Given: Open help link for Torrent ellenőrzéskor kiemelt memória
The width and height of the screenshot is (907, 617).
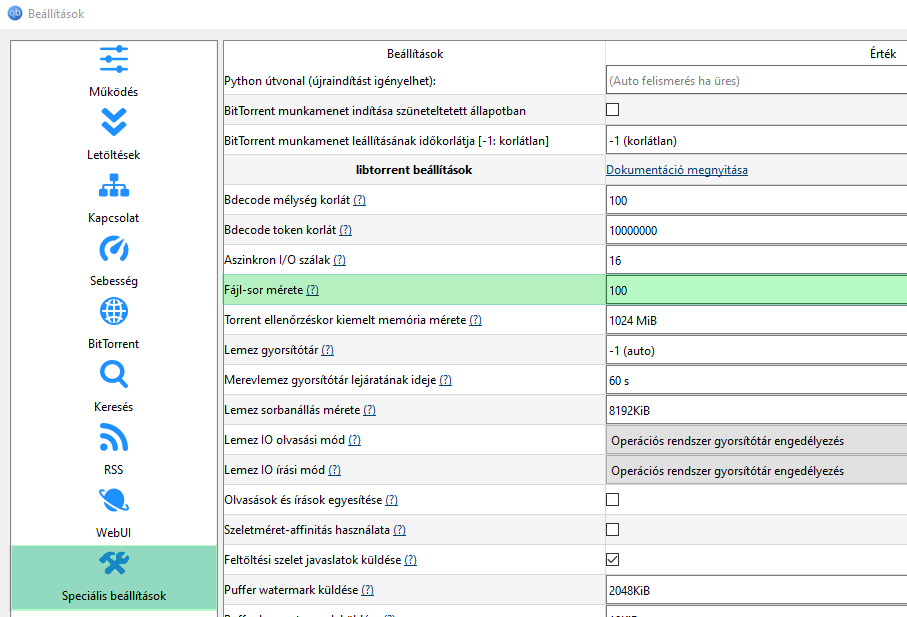Looking at the screenshot, I should tap(475, 320).
